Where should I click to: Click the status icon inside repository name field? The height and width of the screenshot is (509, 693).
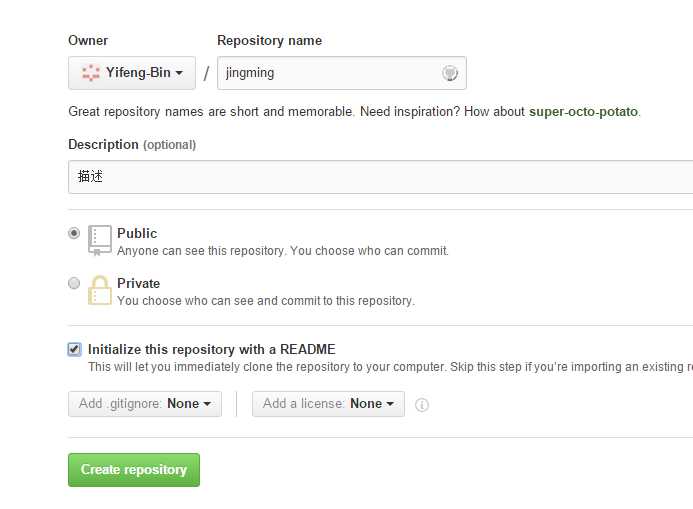450,73
